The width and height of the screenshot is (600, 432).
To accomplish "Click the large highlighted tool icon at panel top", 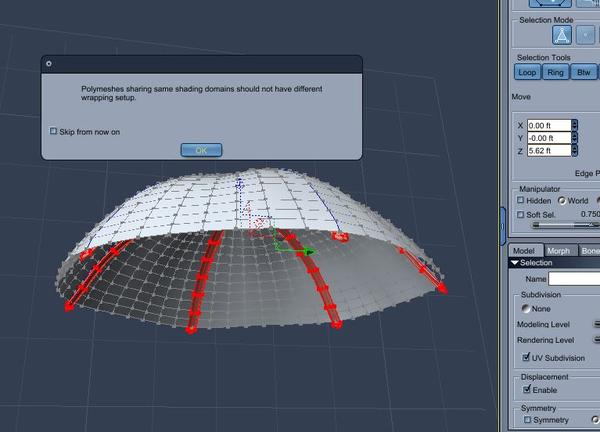I will click(550, 3).
